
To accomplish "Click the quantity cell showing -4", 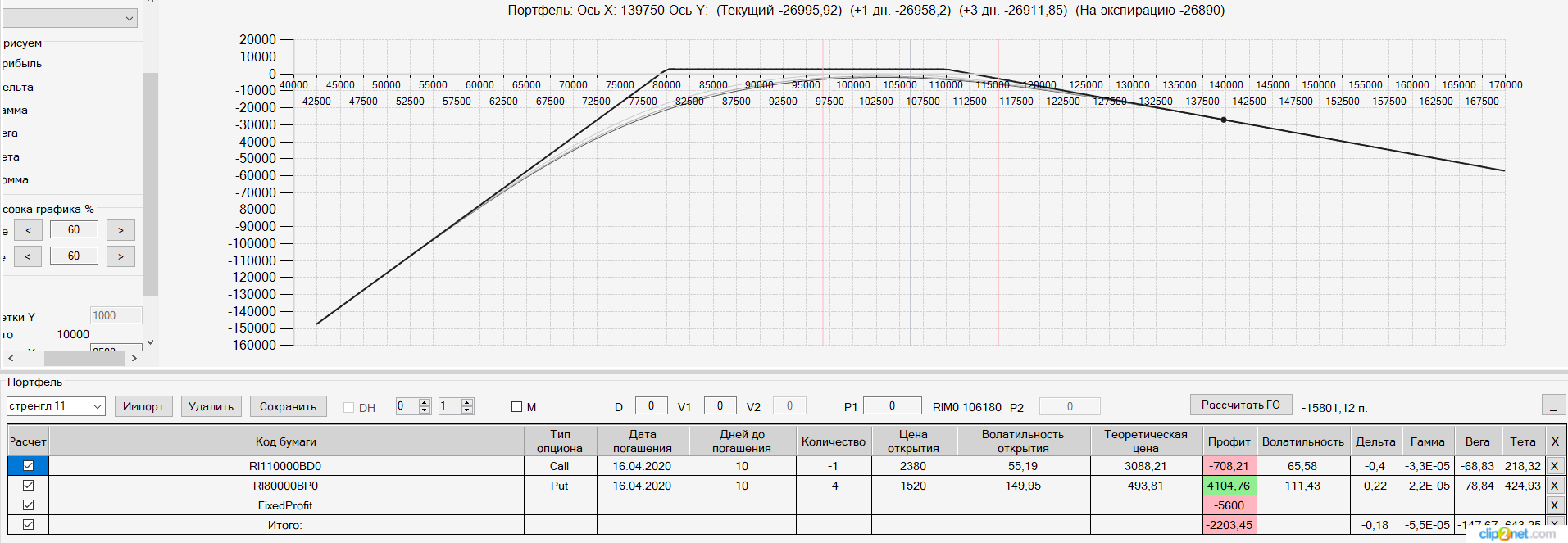I will 834,486.
